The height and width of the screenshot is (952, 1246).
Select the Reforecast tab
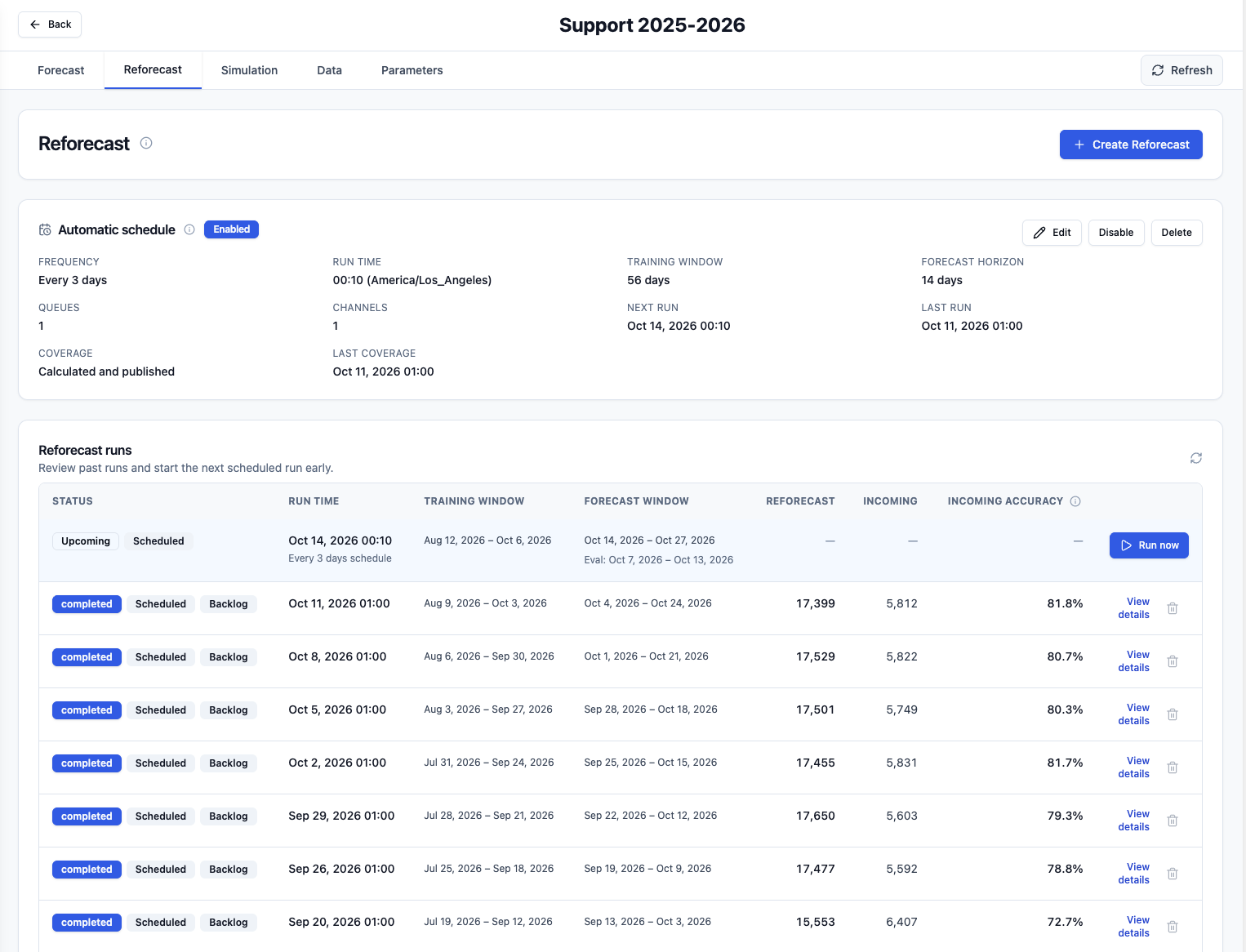point(153,69)
